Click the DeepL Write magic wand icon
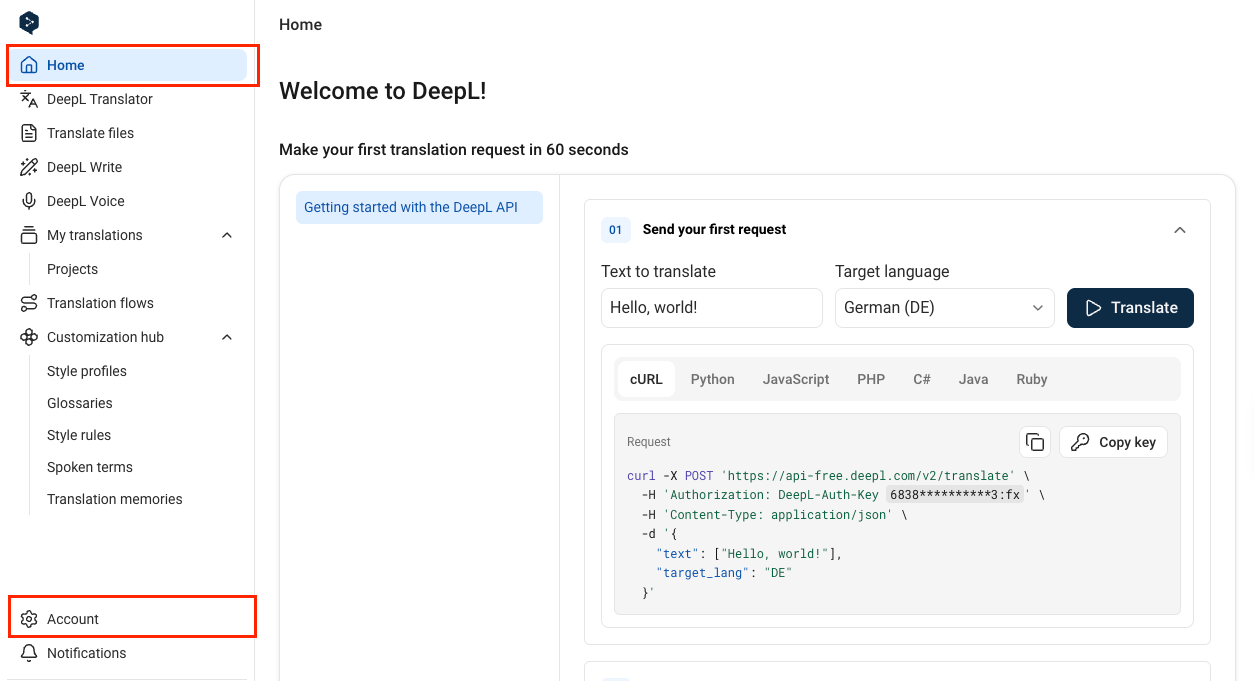 pyautogui.click(x=29, y=167)
